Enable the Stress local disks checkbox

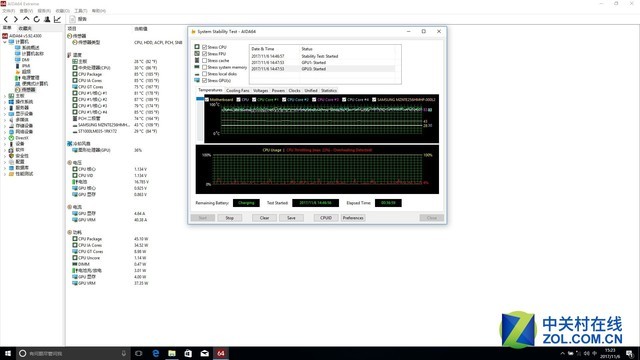click(x=204, y=74)
